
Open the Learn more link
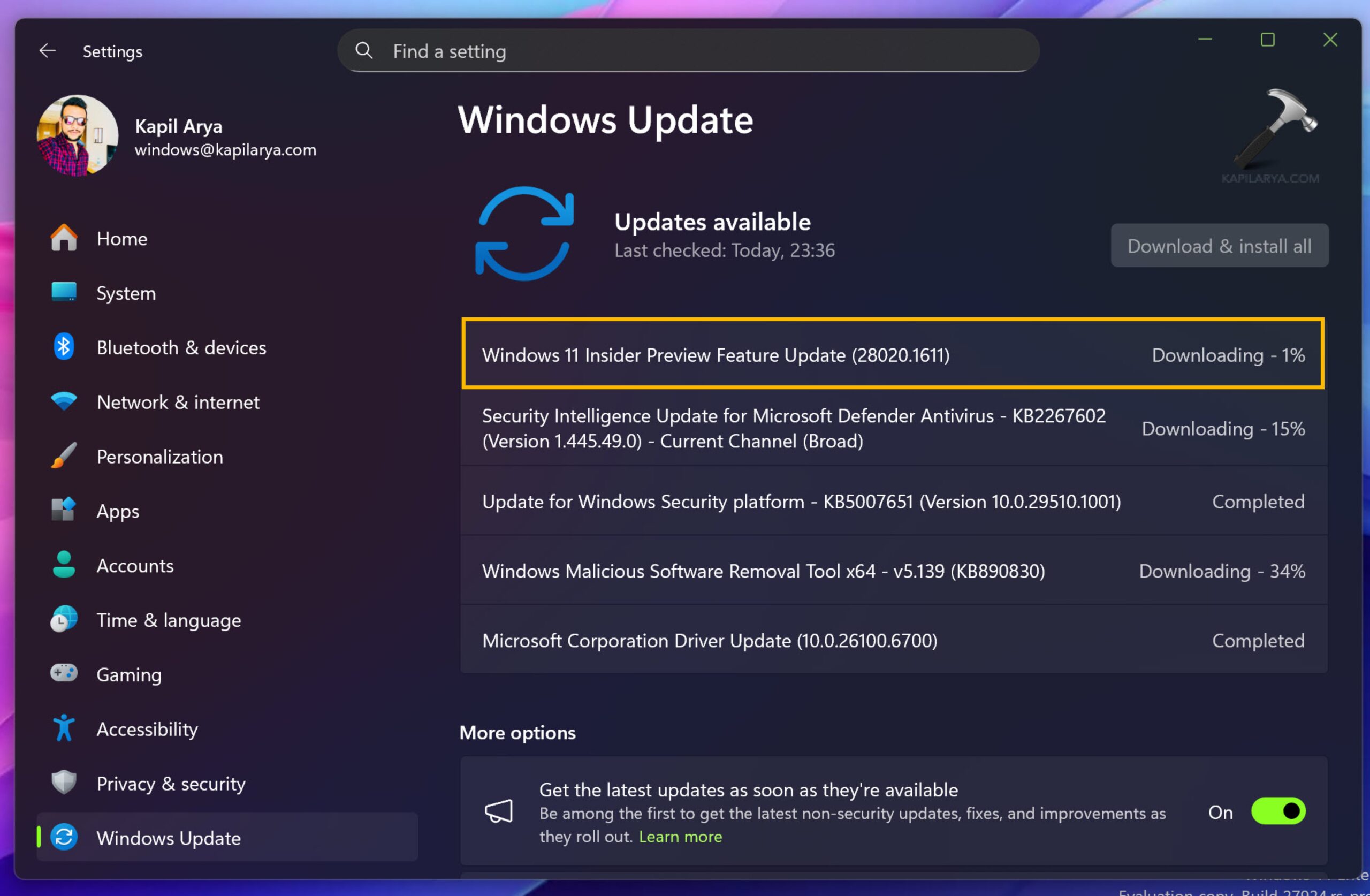pos(680,836)
